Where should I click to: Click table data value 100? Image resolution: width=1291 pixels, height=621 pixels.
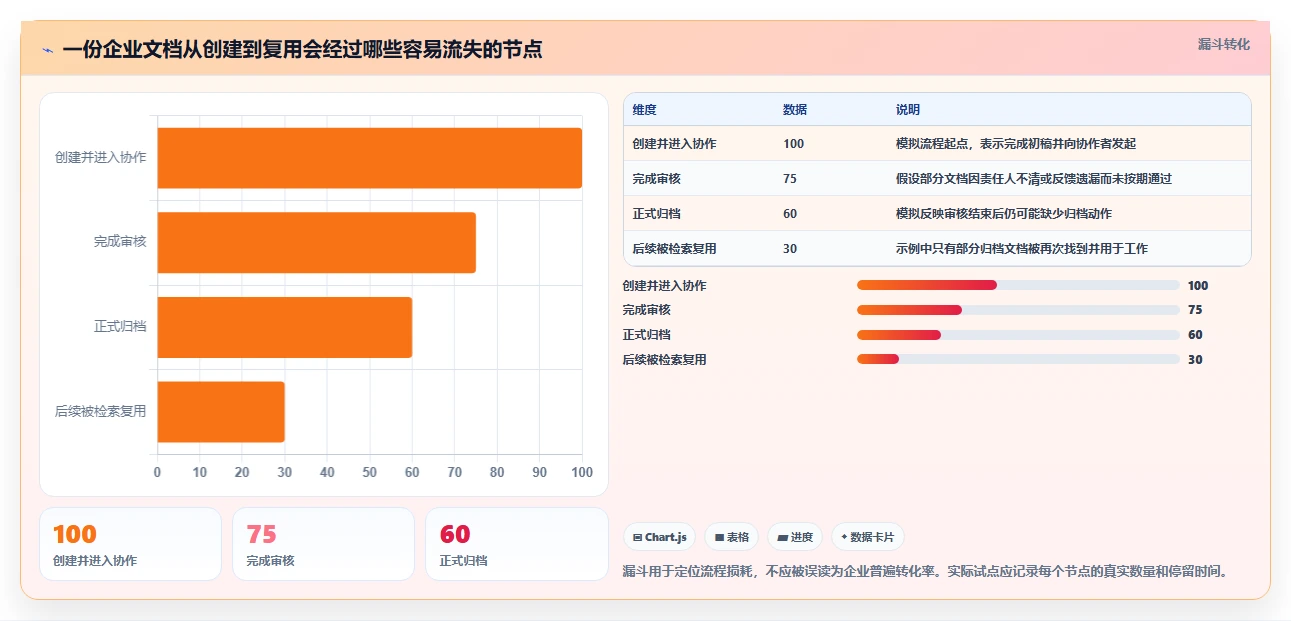(x=793, y=144)
